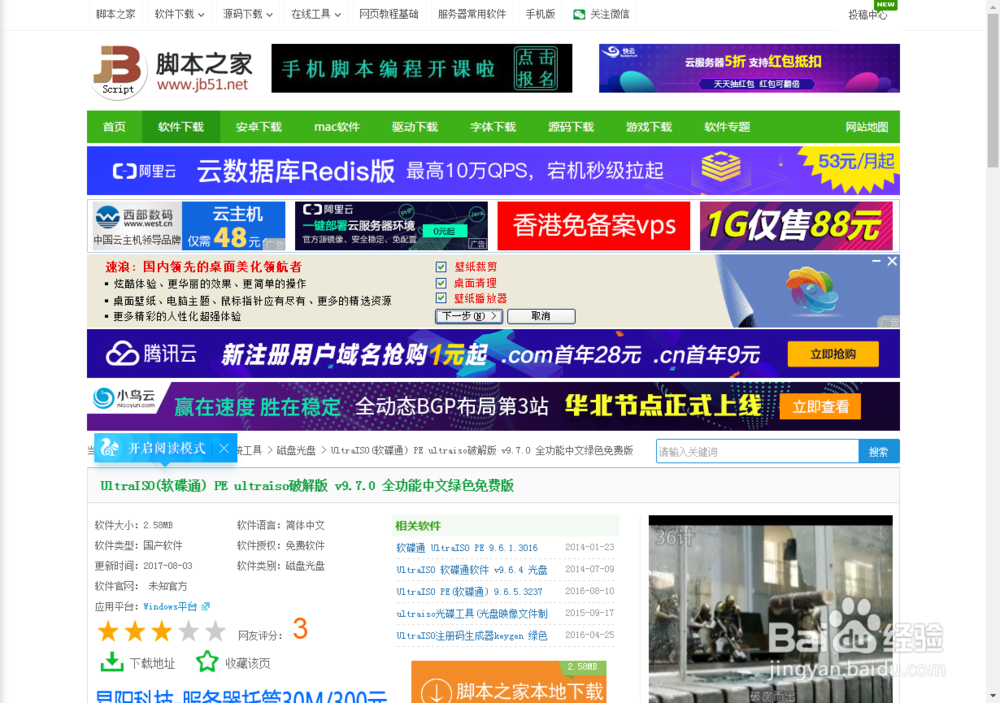Open related link UltraISO 软碟通软件 v9.6.4 光盘

pyautogui.click(x=471, y=570)
